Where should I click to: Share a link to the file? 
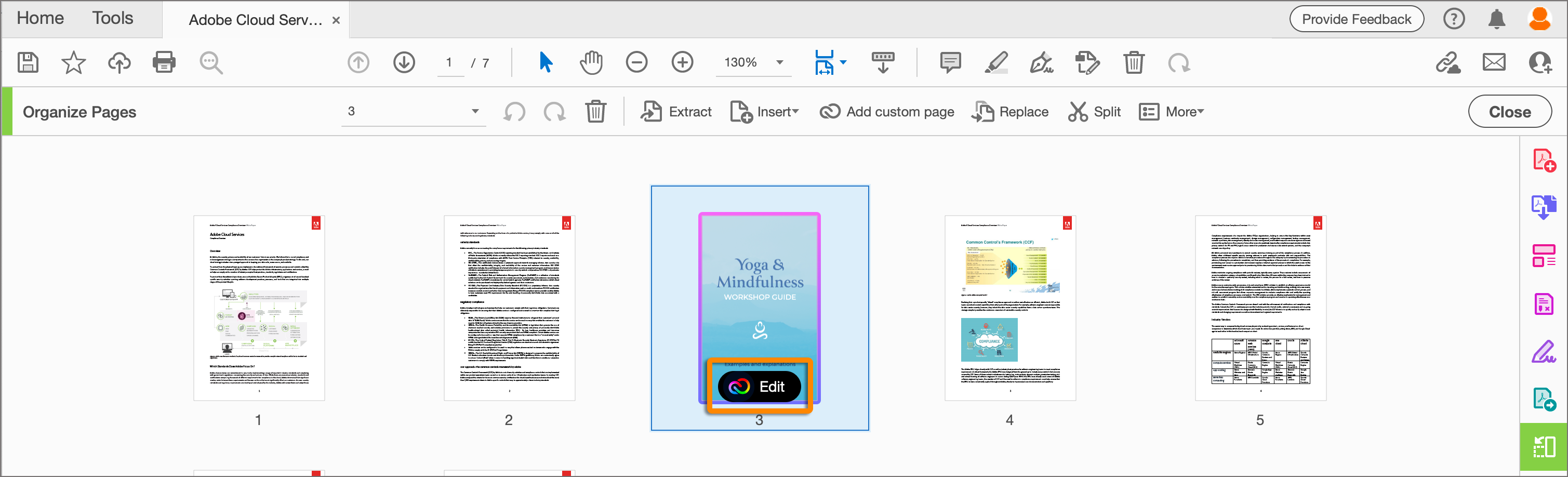click(x=1448, y=62)
